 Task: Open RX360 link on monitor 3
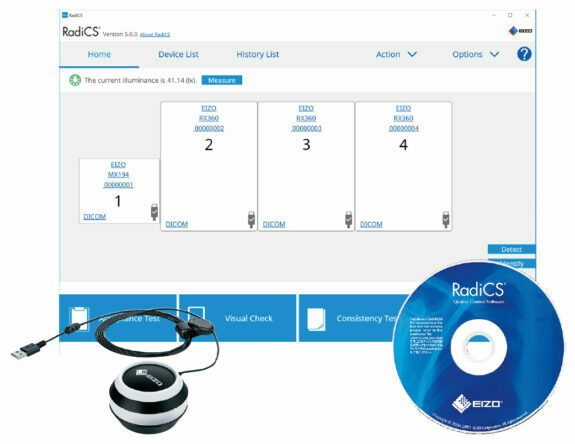pos(306,118)
